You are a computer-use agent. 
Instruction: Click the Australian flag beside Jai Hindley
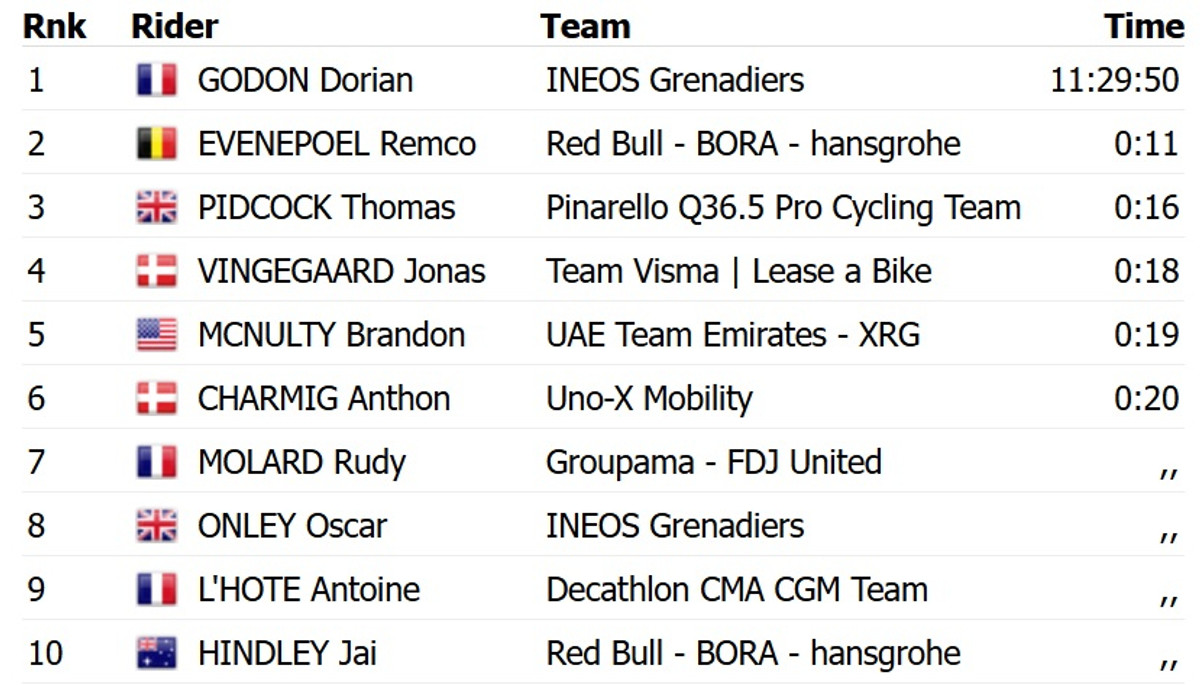pos(156,654)
